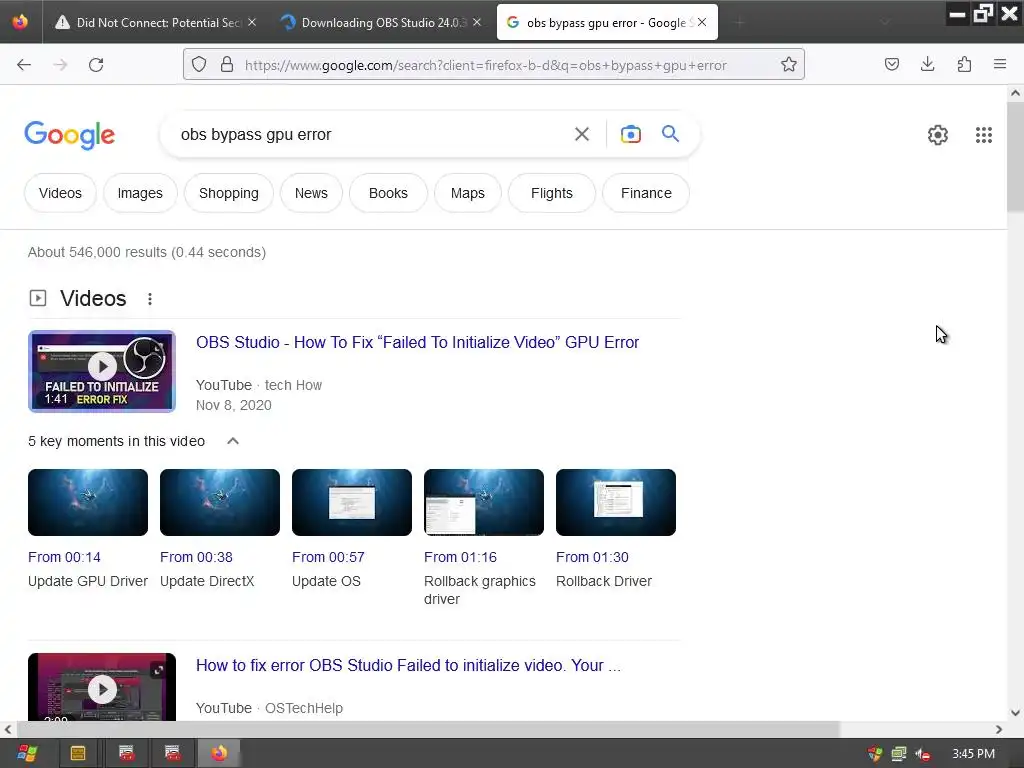The width and height of the screenshot is (1024, 768).
Task: Open Firefox downloads panel
Action: [927, 65]
